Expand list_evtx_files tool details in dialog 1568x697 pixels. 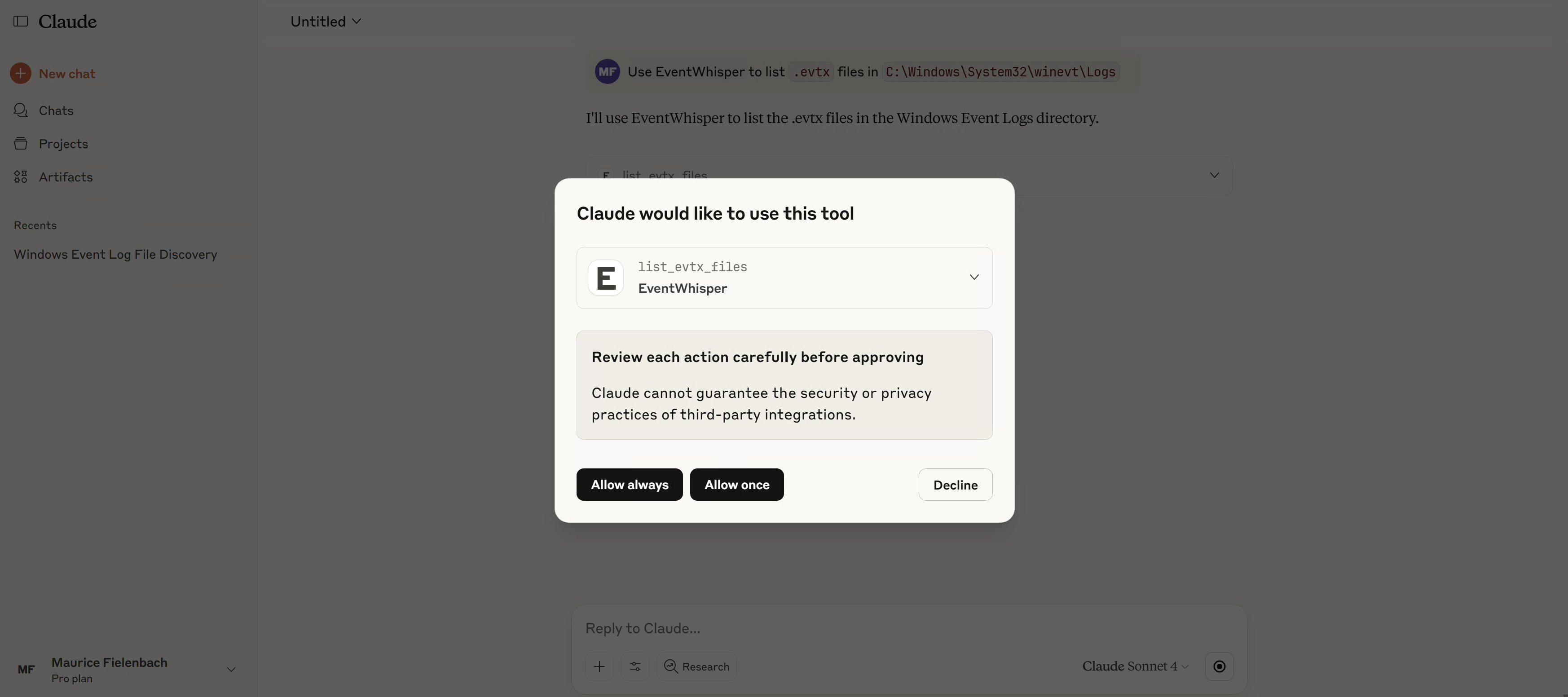tap(974, 278)
